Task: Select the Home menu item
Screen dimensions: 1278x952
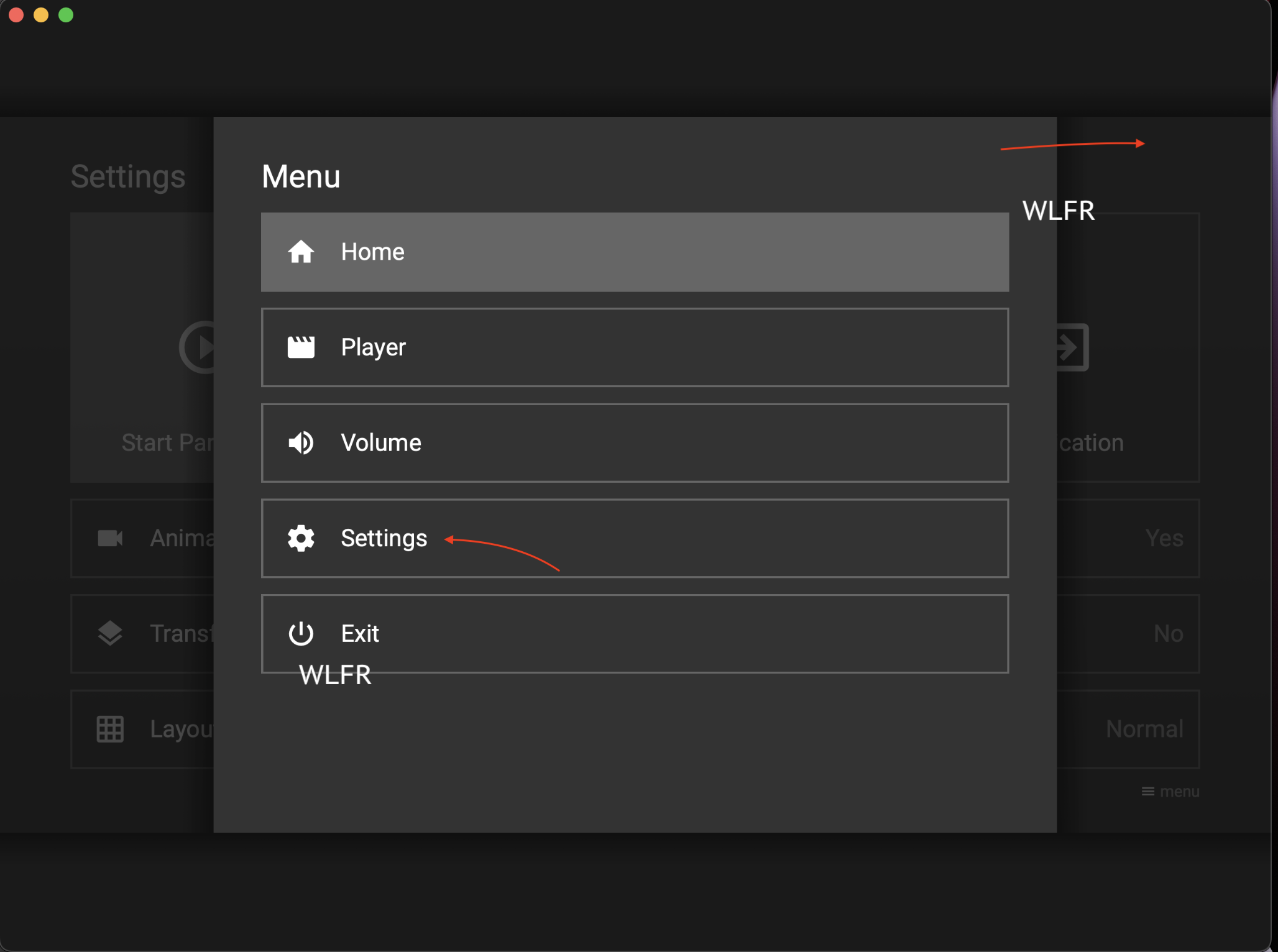Action: [634, 252]
